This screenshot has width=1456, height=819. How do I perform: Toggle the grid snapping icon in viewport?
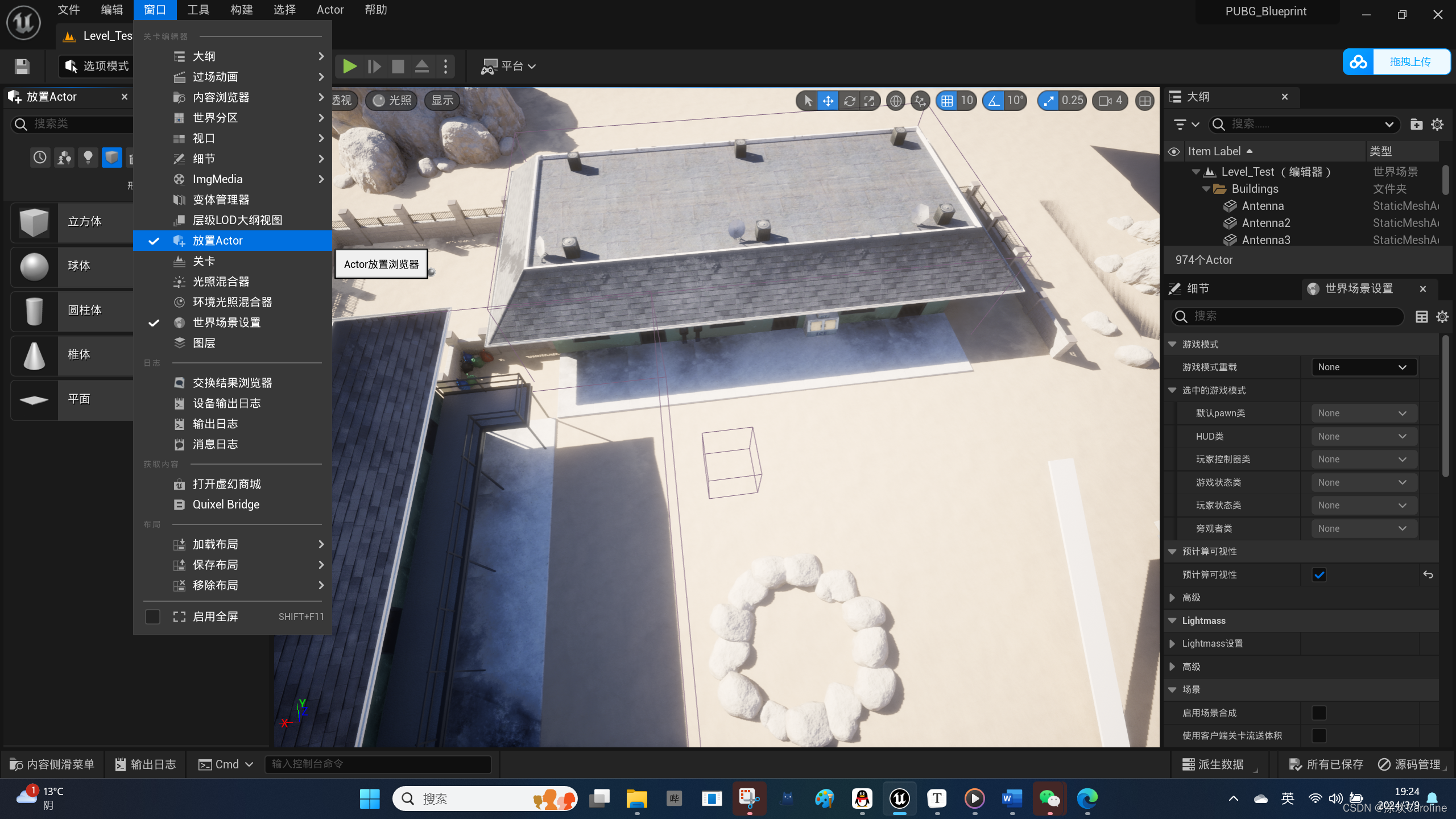tap(946, 101)
